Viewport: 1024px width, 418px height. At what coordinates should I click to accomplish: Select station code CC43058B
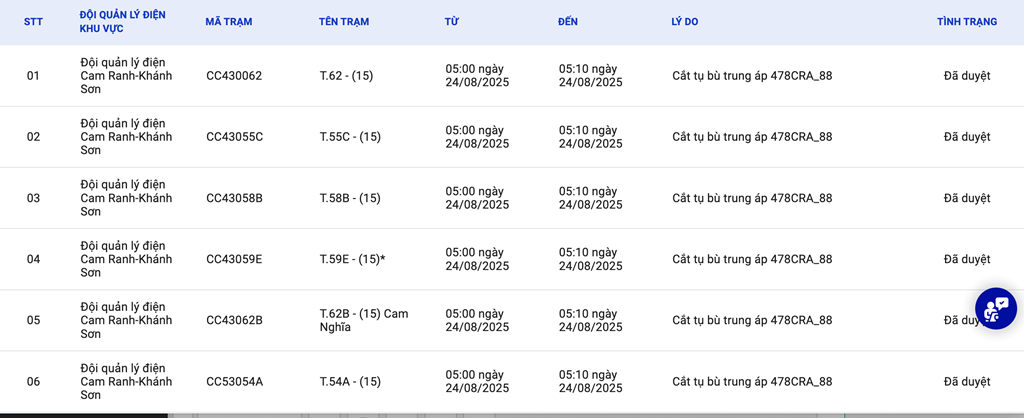point(234,198)
